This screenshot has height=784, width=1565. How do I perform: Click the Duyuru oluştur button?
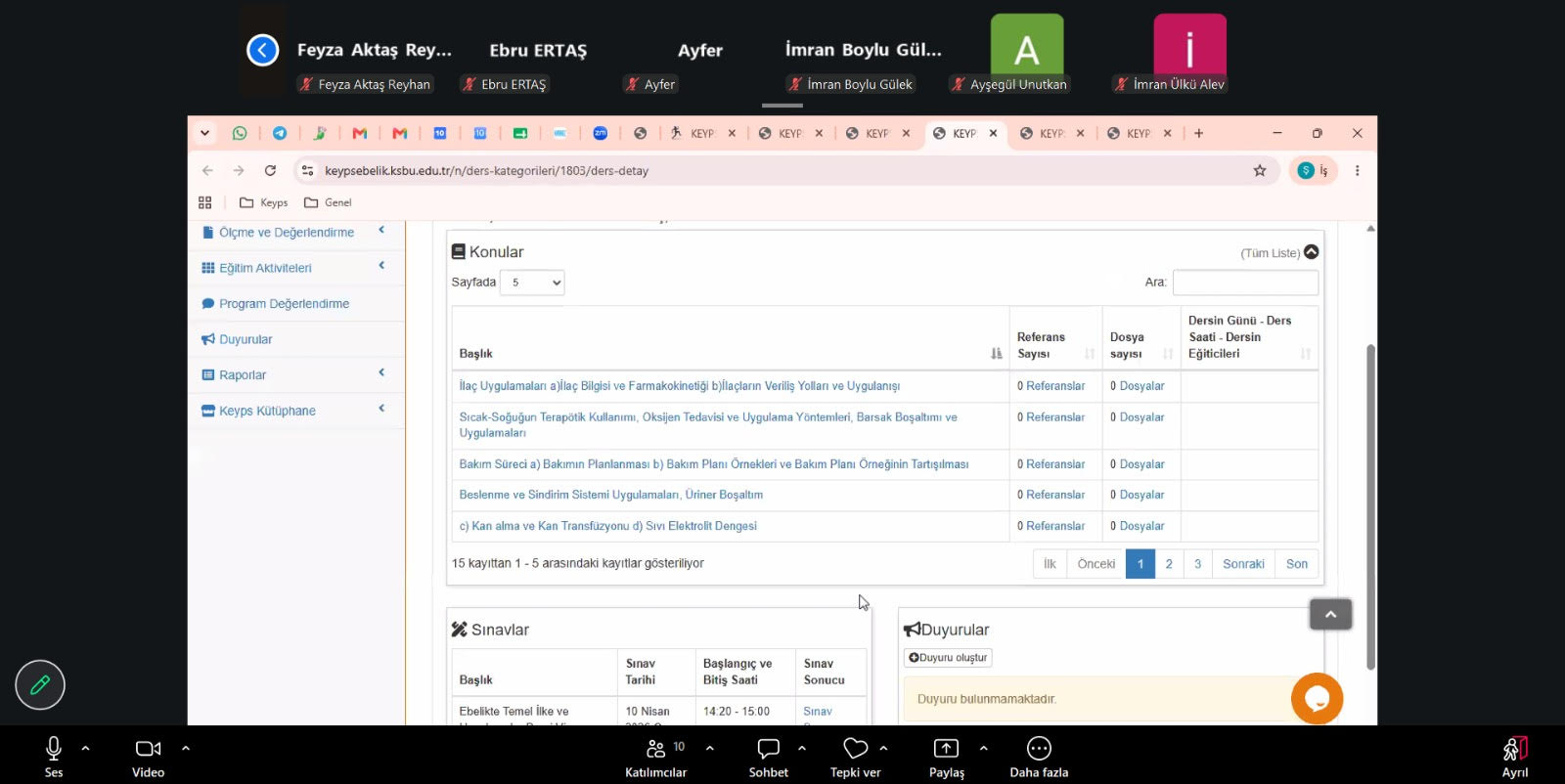(x=948, y=658)
